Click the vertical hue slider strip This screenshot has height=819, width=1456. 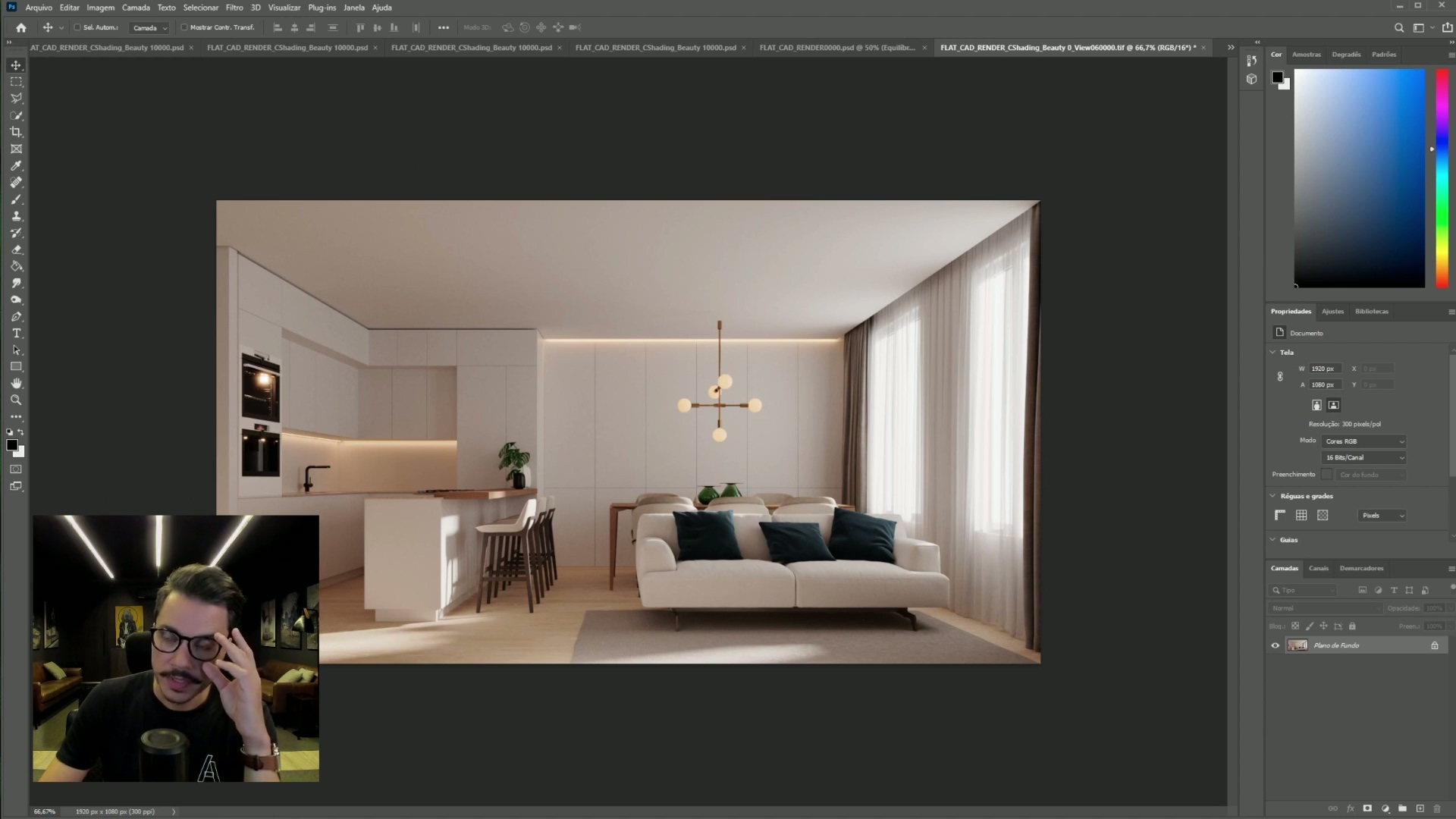pos(1442,178)
